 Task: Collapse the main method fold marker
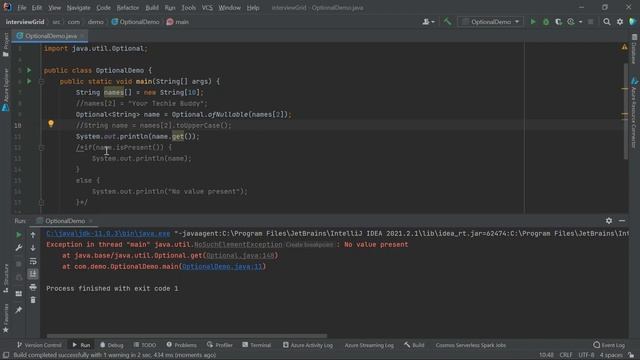pyautogui.click(x=41, y=82)
